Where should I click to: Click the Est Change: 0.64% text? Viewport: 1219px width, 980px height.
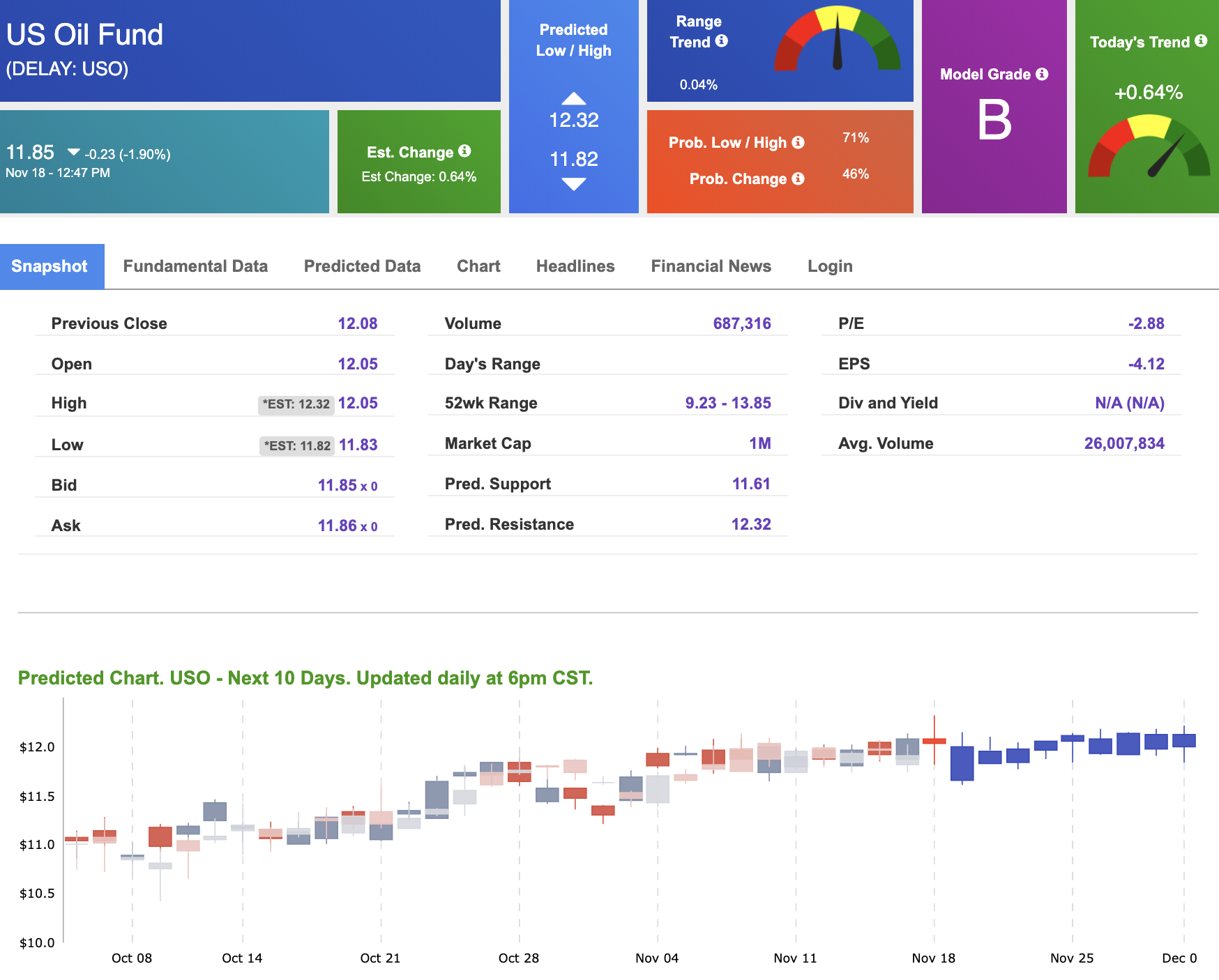pyautogui.click(x=419, y=177)
